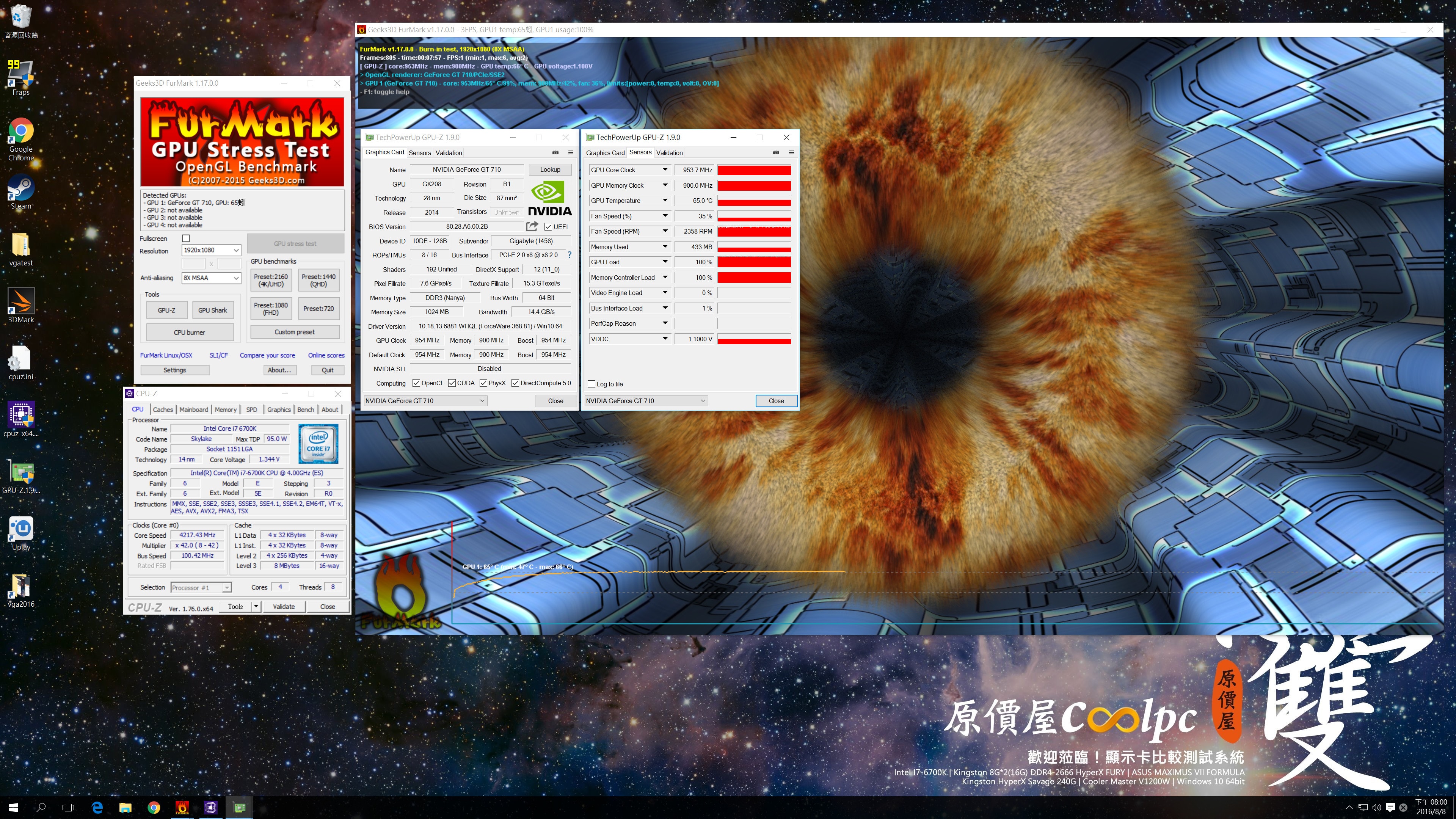The image size is (1456, 819).
Task: Click the BIOS save/share arrow icon
Action: (x=532, y=226)
